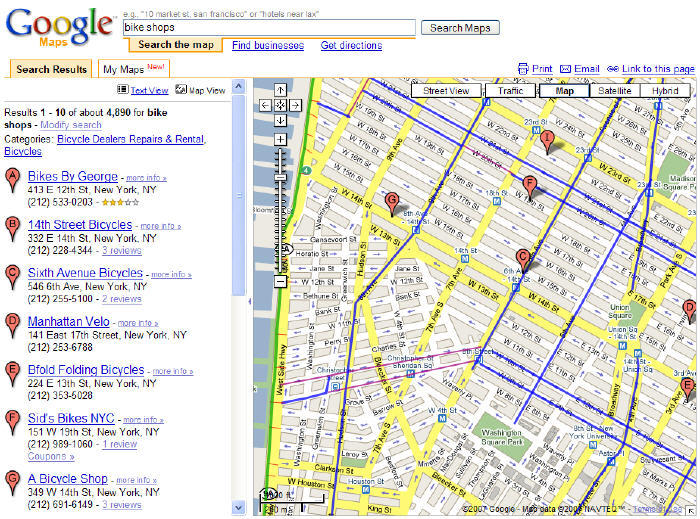Screen dimensions: 700x519
Task: Click the Text View link
Action: (x=149, y=90)
